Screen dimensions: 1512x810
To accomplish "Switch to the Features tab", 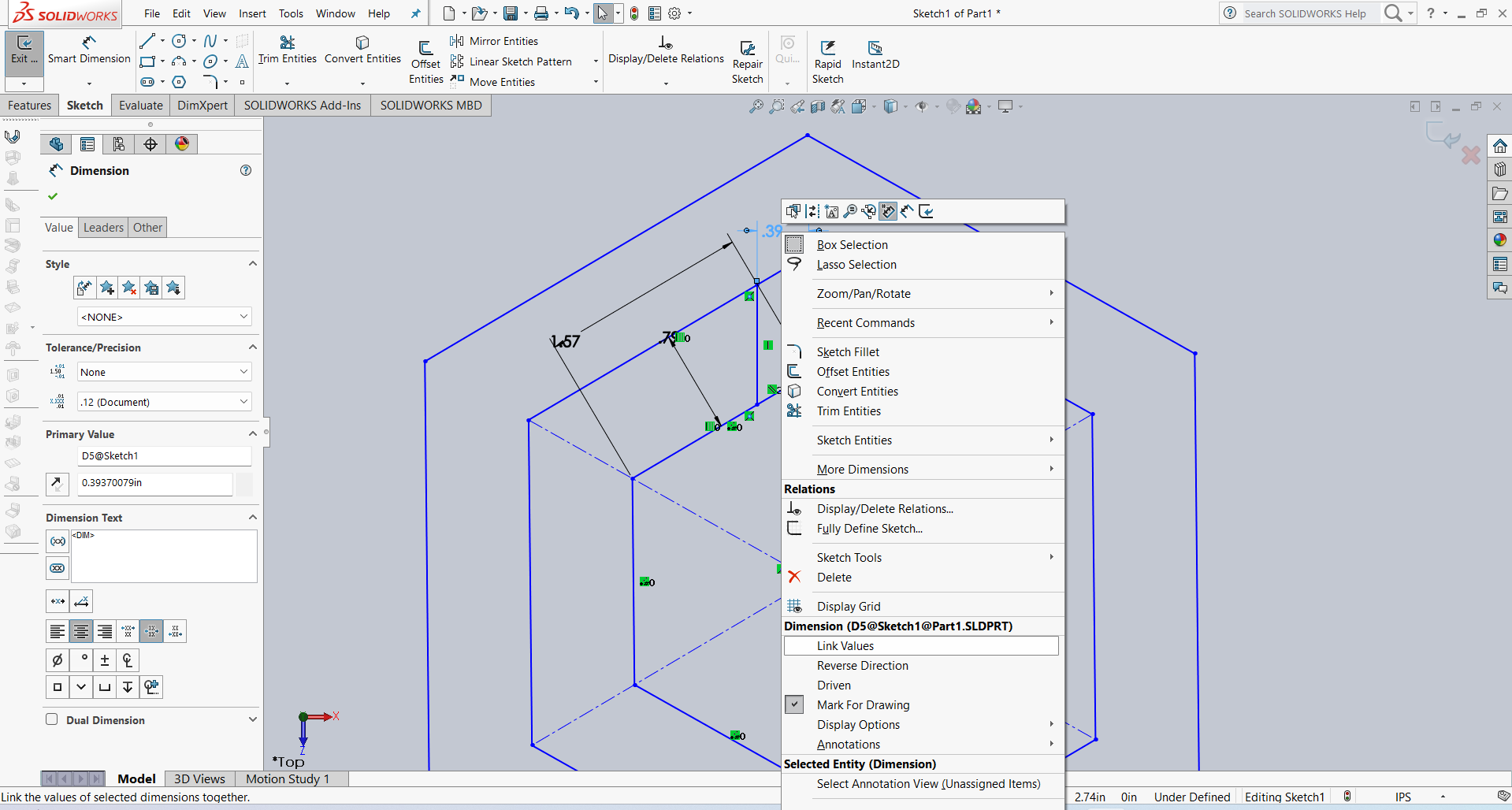I will 30,106.
